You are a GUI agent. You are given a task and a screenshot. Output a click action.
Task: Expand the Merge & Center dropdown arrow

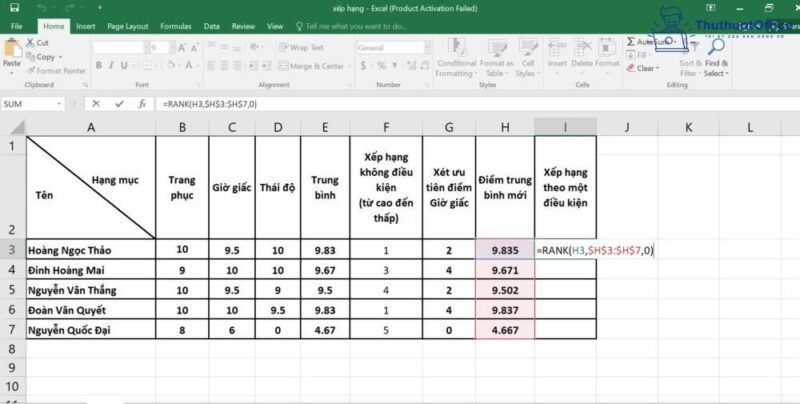point(349,66)
